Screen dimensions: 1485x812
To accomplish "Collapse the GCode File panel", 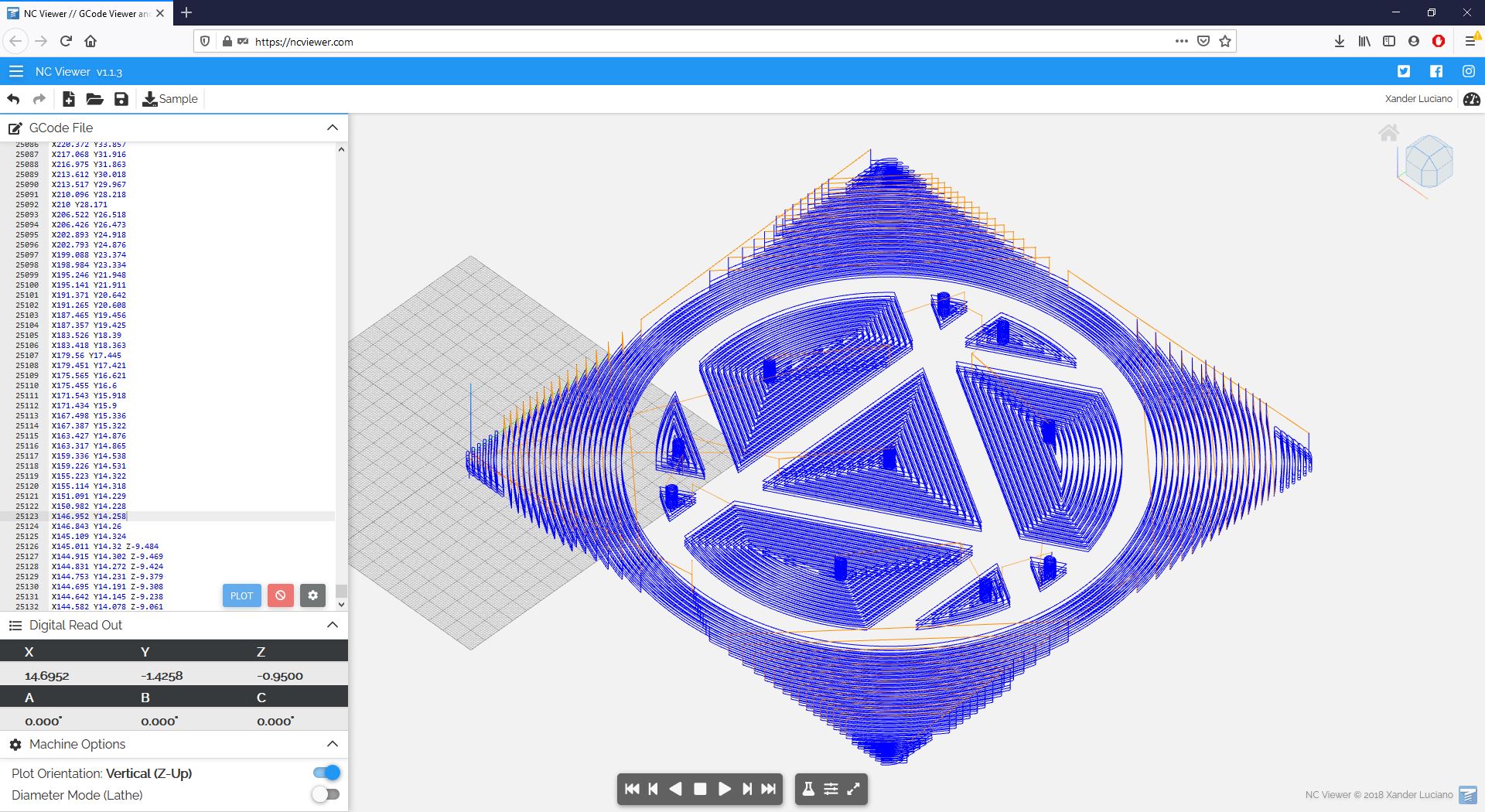I will (x=333, y=128).
